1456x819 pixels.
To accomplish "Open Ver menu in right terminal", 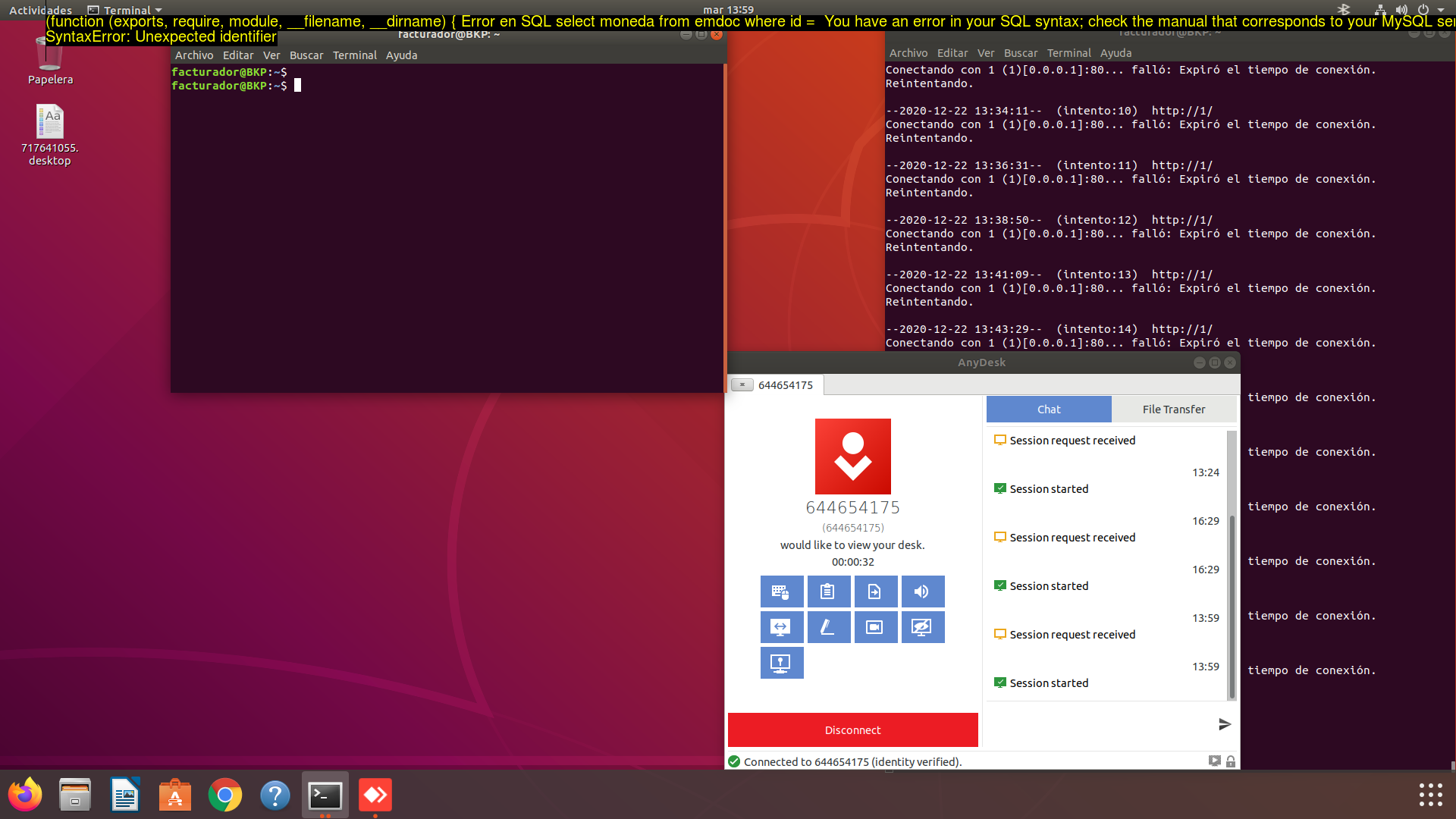I will point(986,53).
